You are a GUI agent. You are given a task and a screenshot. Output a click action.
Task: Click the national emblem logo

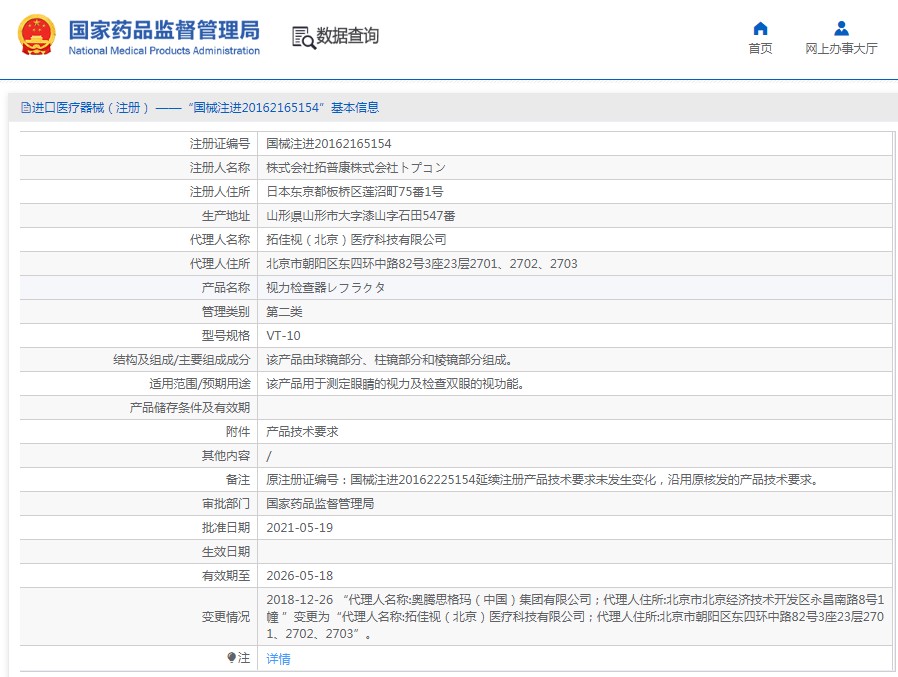[37, 35]
